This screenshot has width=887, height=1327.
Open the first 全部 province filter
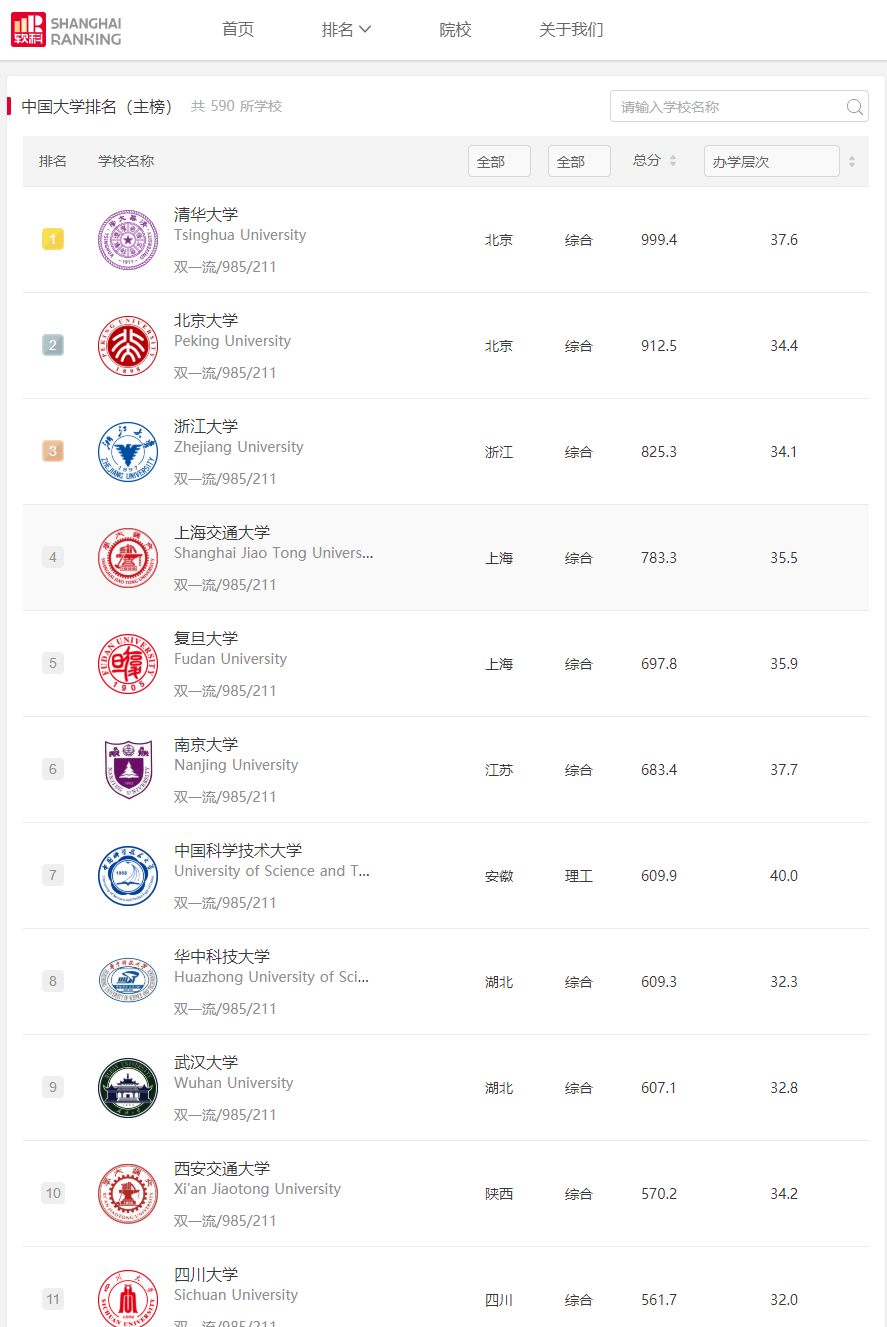tap(499, 161)
